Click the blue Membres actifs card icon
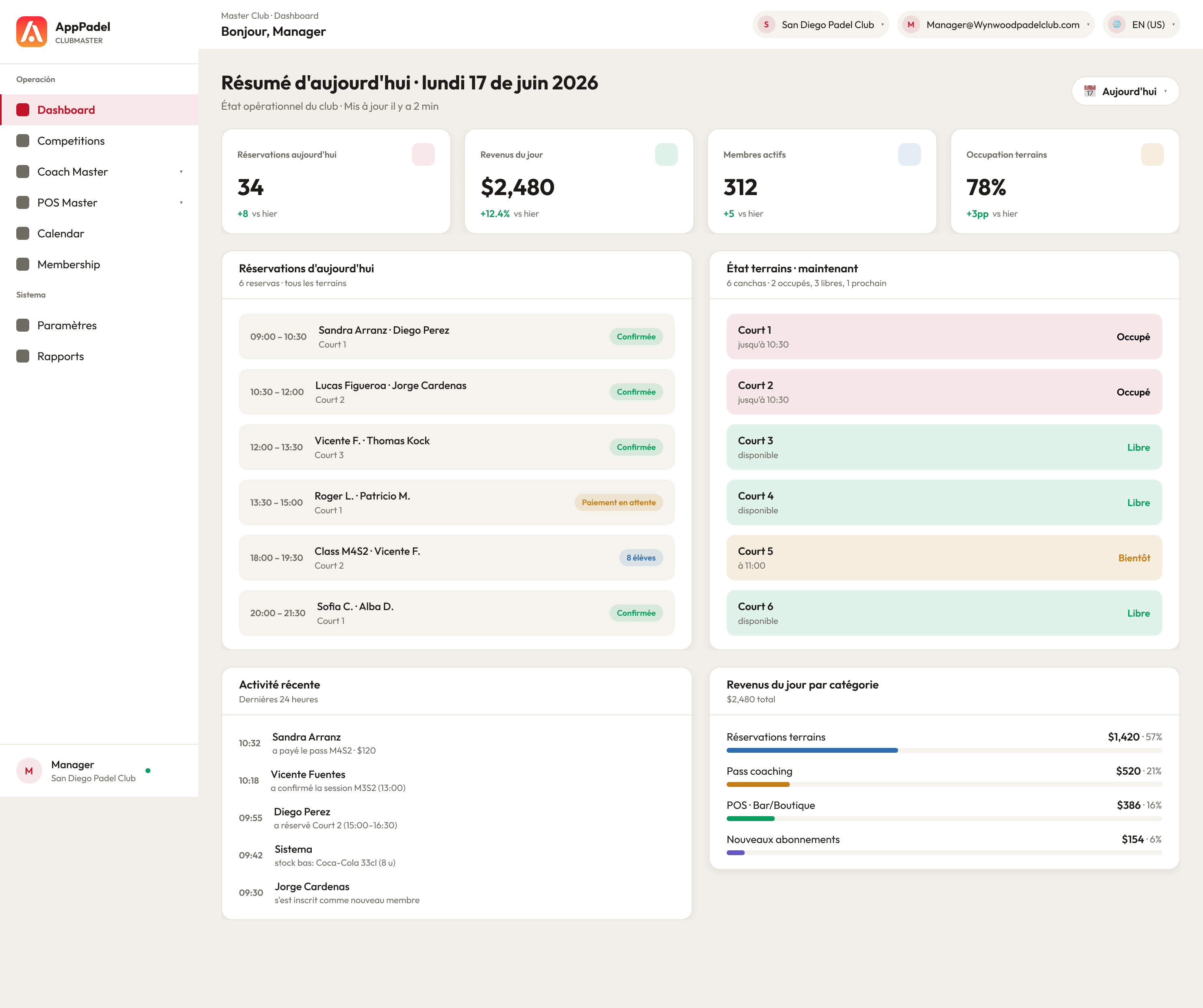This screenshot has height=1008, width=1203. pyautogui.click(x=909, y=155)
